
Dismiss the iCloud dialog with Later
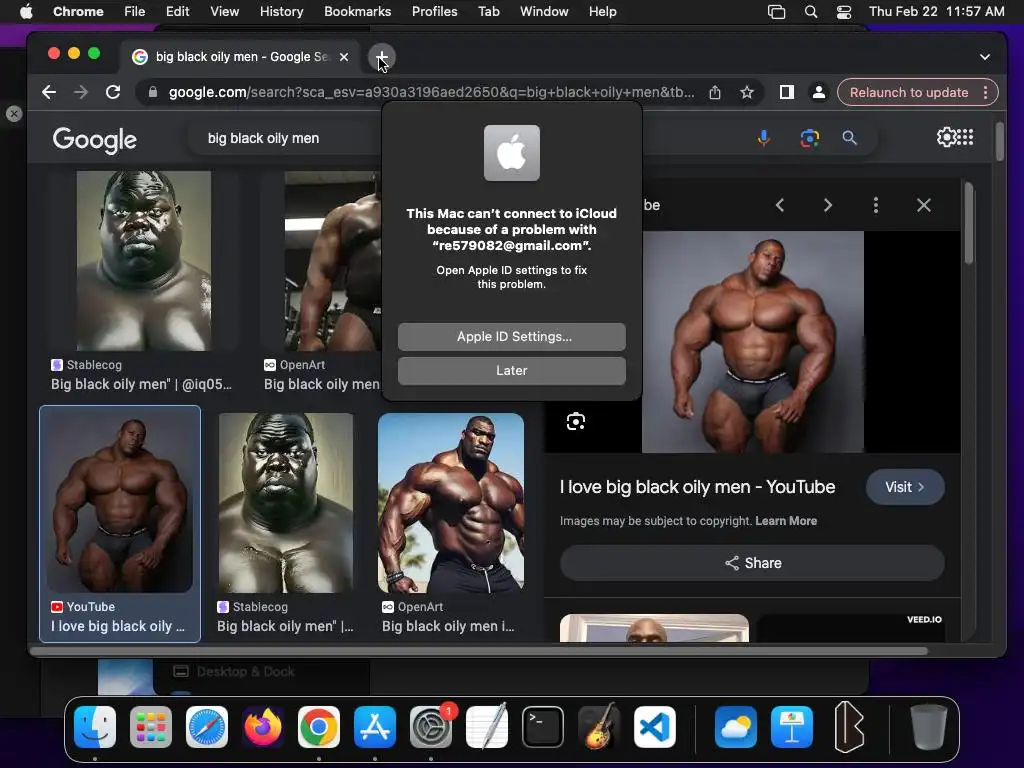[x=512, y=370]
